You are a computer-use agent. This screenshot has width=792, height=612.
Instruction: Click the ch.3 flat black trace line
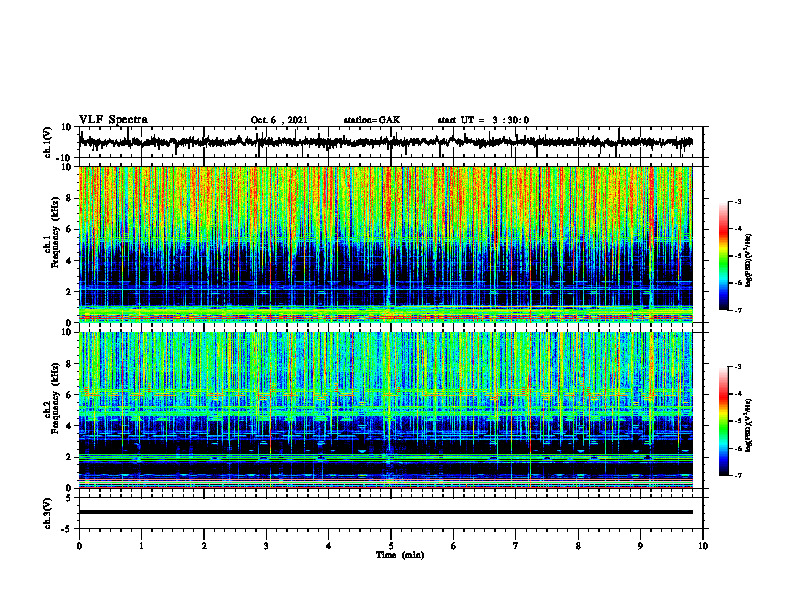pyautogui.click(x=385, y=512)
